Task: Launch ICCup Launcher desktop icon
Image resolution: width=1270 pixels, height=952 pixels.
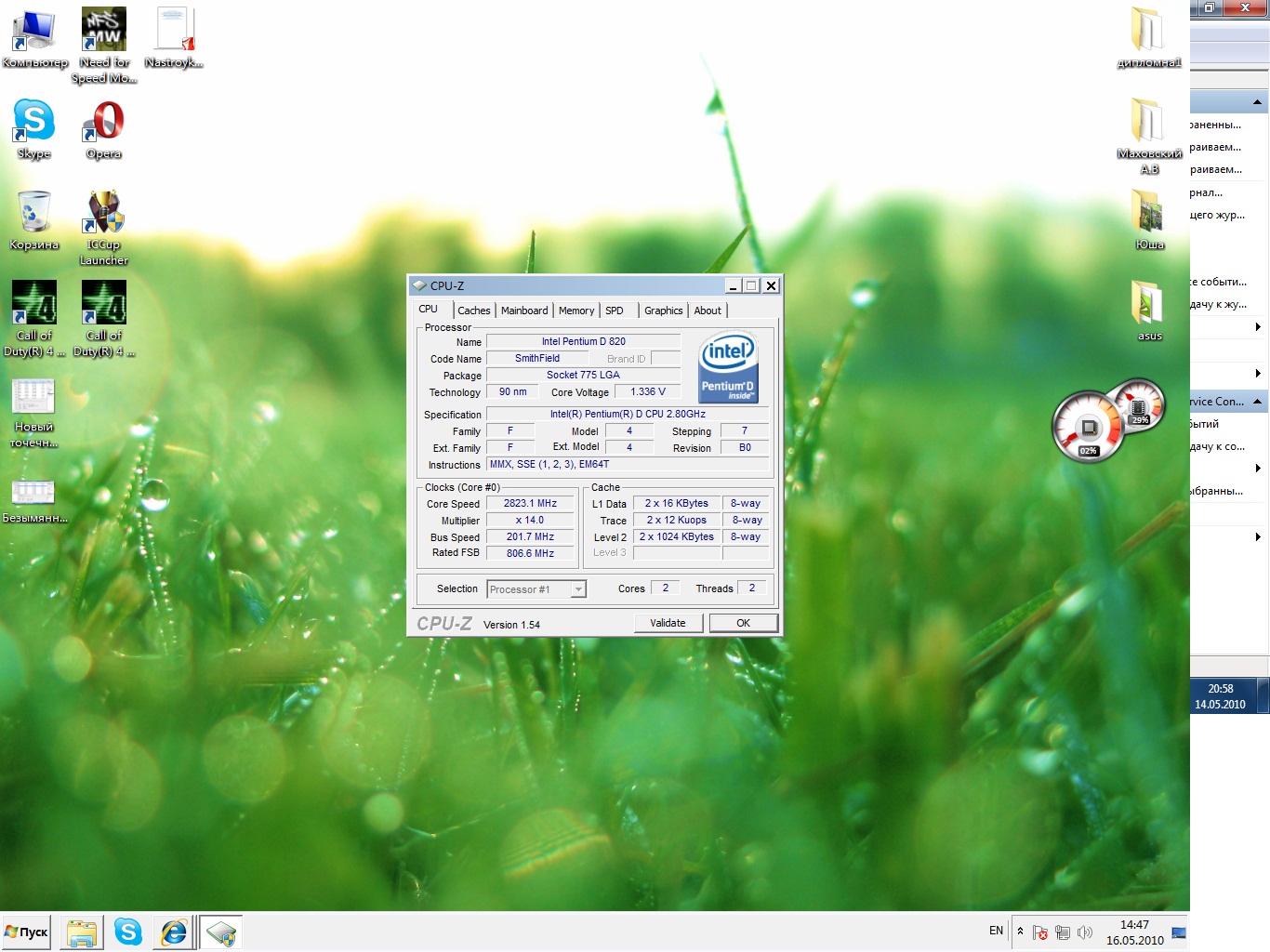Action: click(x=104, y=227)
